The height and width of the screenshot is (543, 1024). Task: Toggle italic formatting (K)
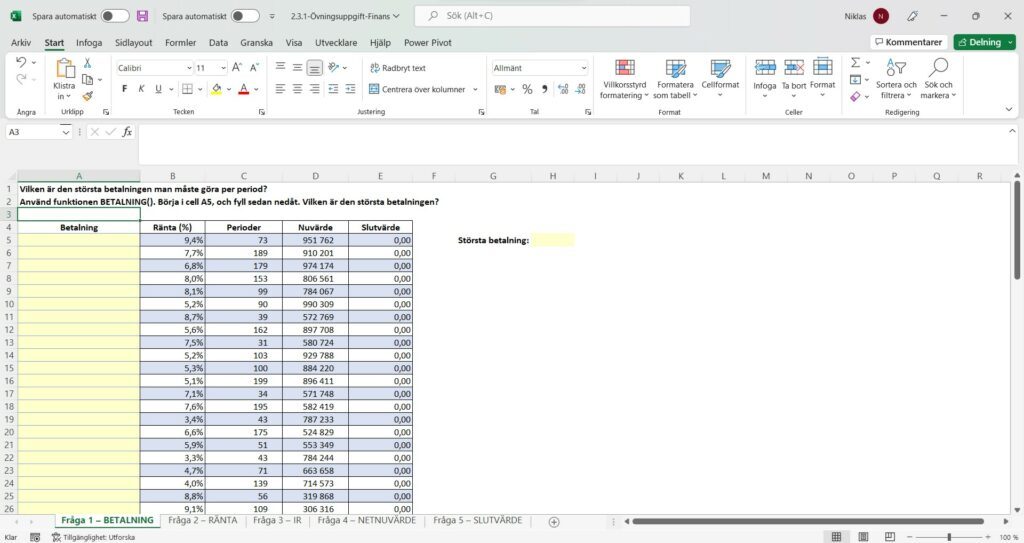pos(141,89)
